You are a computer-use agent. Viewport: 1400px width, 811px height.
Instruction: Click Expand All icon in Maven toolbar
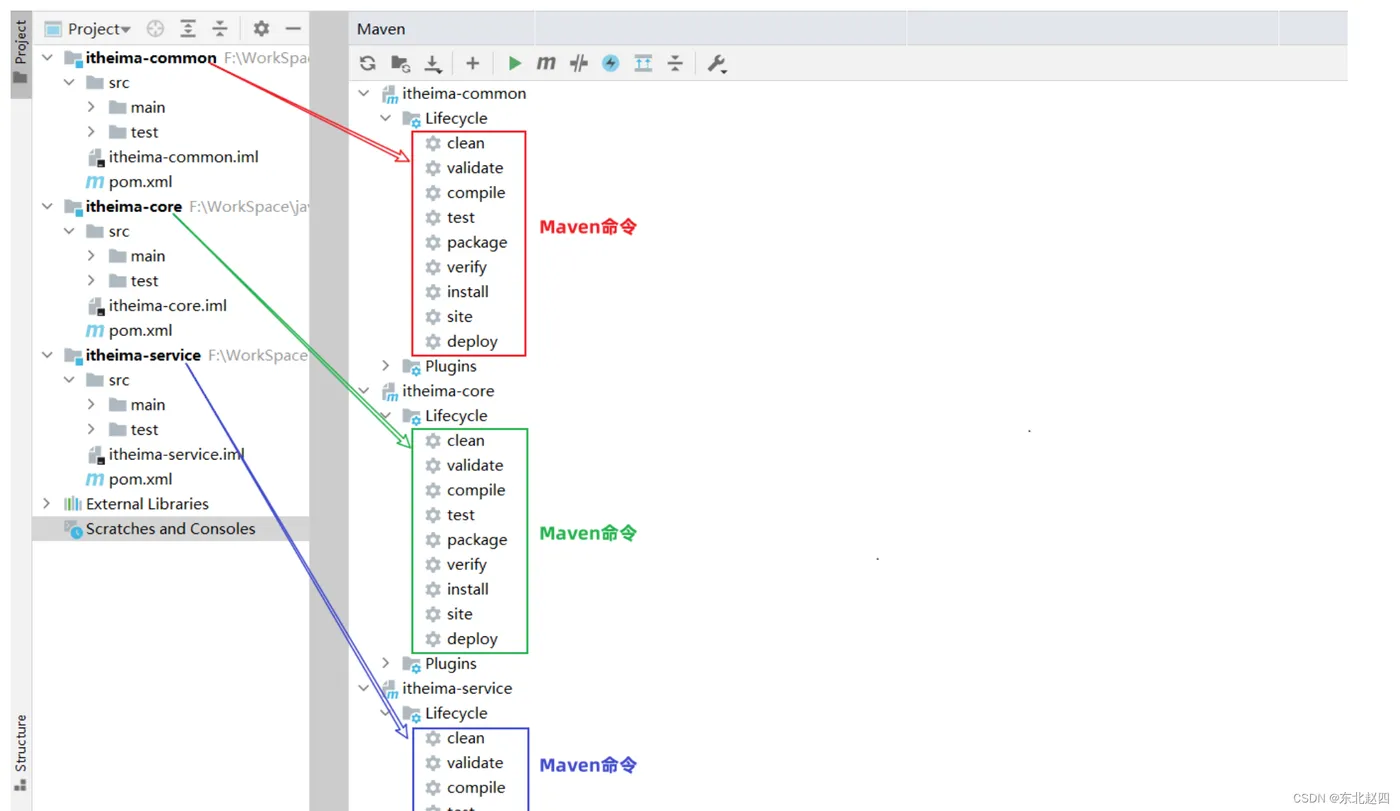tap(643, 63)
